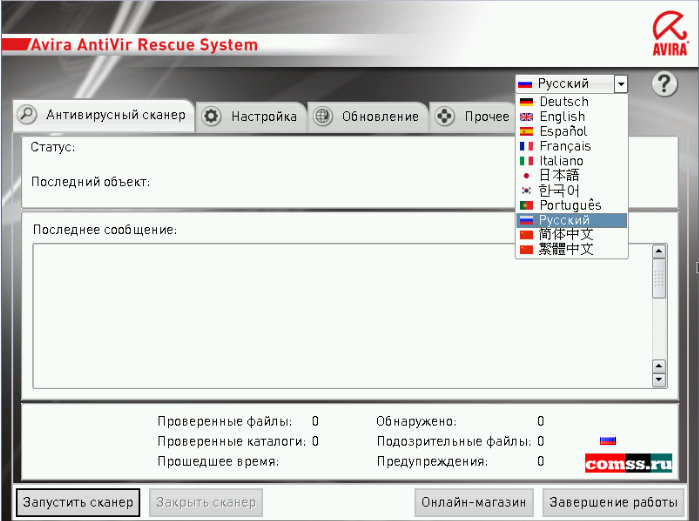
Task: Select 简体中文 language option
Action: [572, 234]
